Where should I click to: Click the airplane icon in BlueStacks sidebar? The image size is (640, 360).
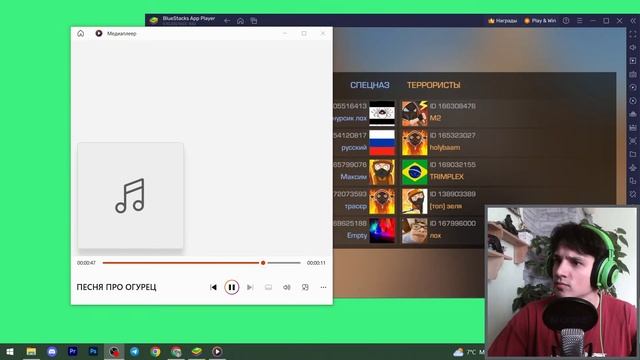tap(633, 168)
